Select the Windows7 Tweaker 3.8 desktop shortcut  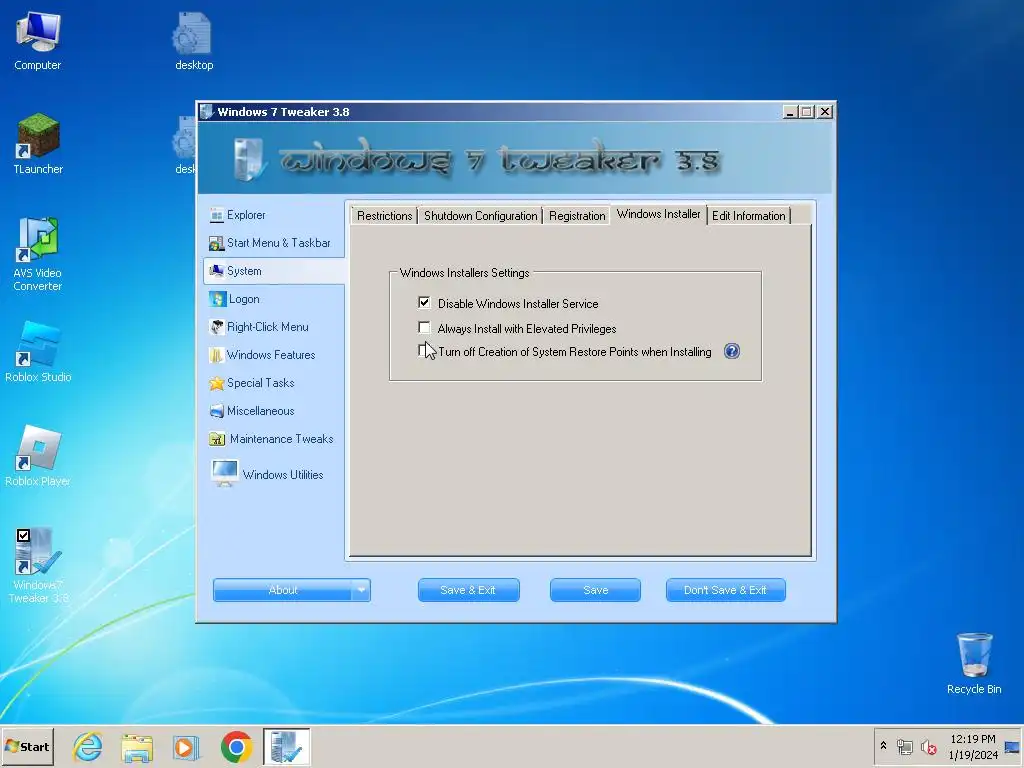click(38, 566)
